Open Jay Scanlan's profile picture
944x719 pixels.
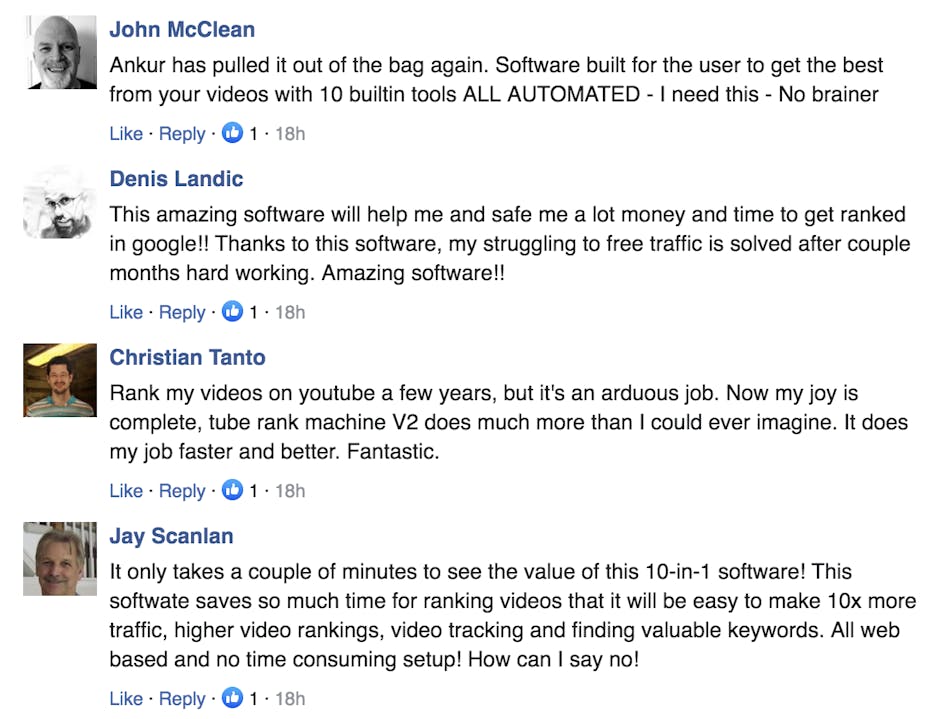point(60,560)
